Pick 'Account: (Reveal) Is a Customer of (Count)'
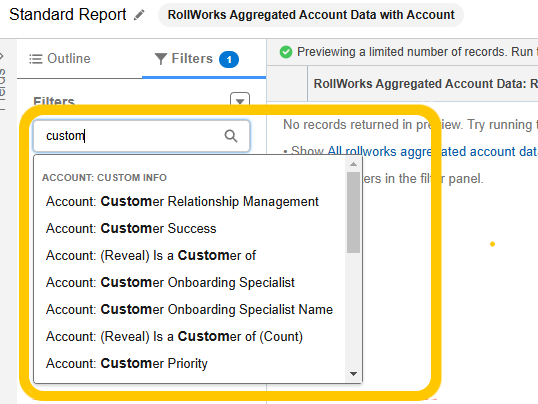 click(174, 337)
